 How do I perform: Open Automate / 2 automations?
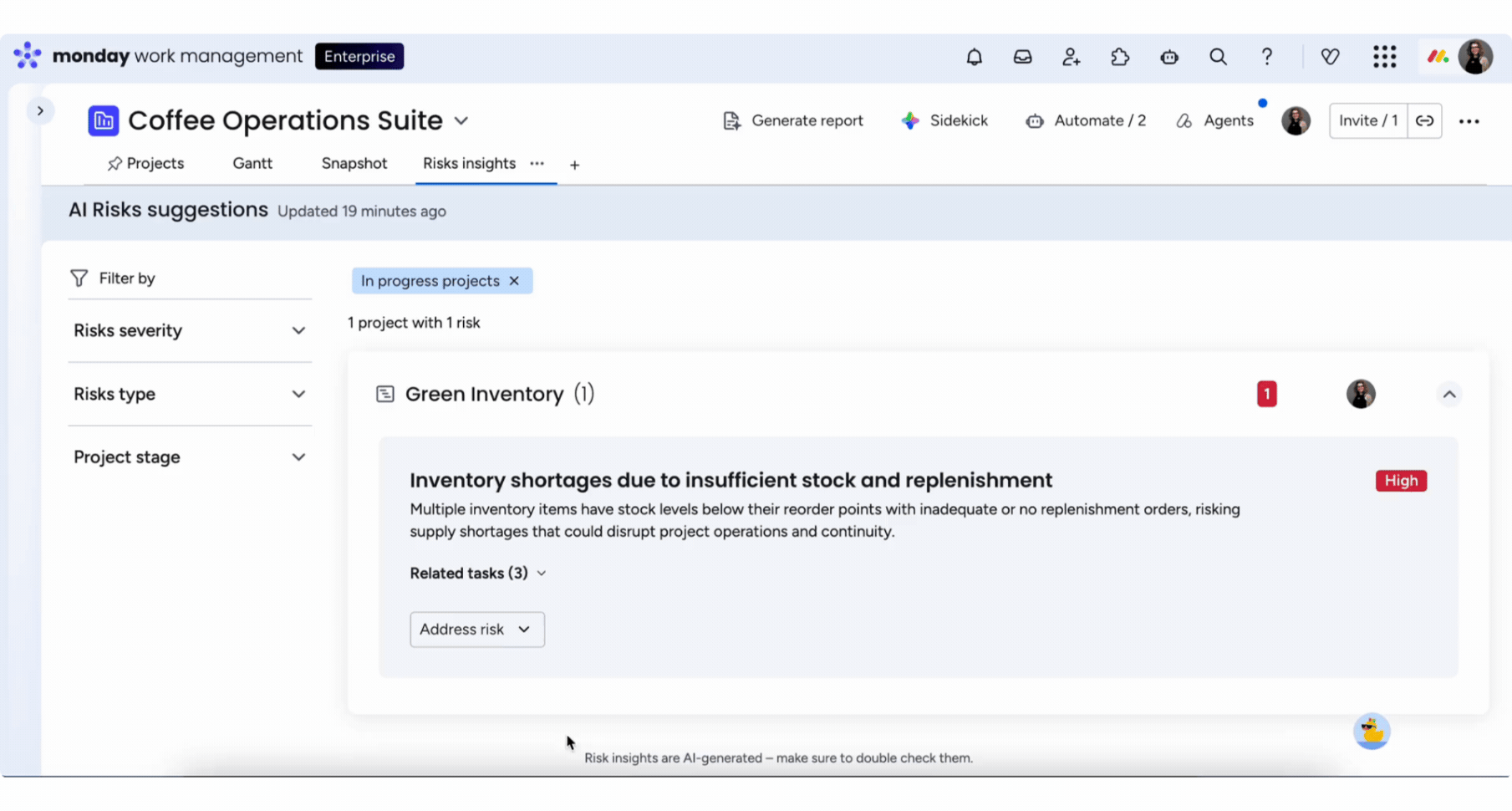tap(1086, 120)
